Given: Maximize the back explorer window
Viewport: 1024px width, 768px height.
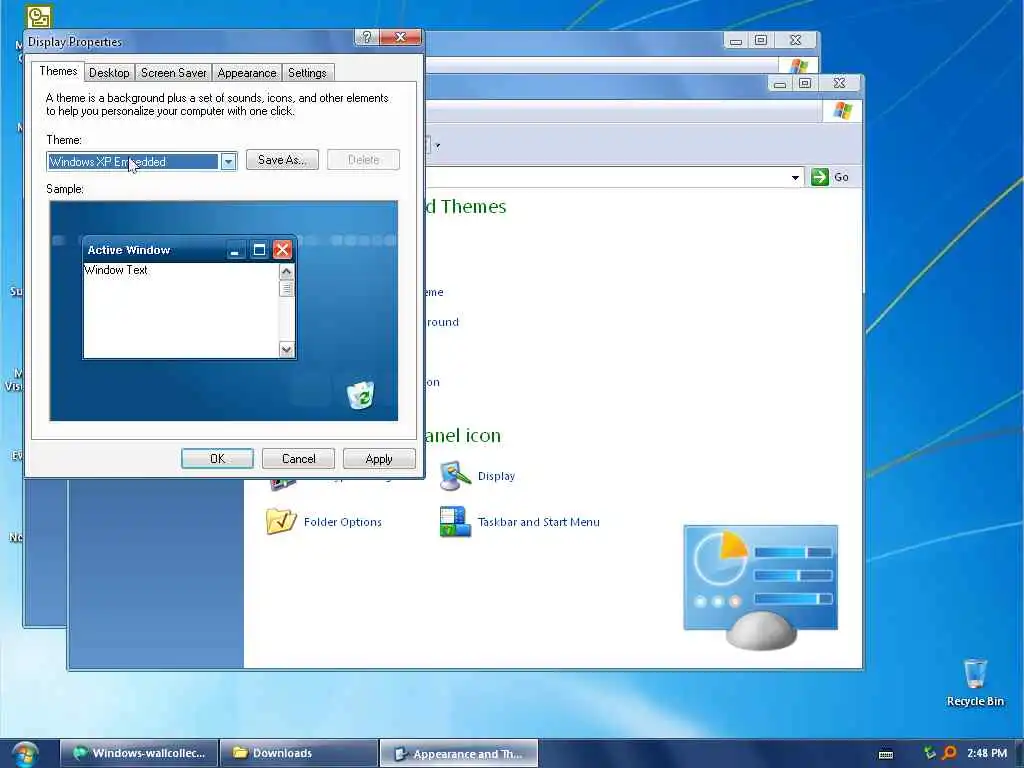Looking at the screenshot, I should point(760,40).
